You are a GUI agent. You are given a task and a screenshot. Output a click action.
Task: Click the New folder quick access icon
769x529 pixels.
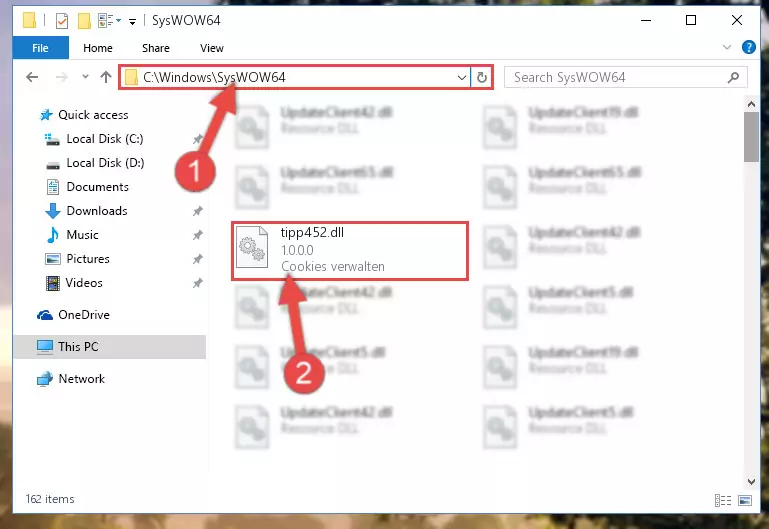pyautogui.click(x=84, y=21)
